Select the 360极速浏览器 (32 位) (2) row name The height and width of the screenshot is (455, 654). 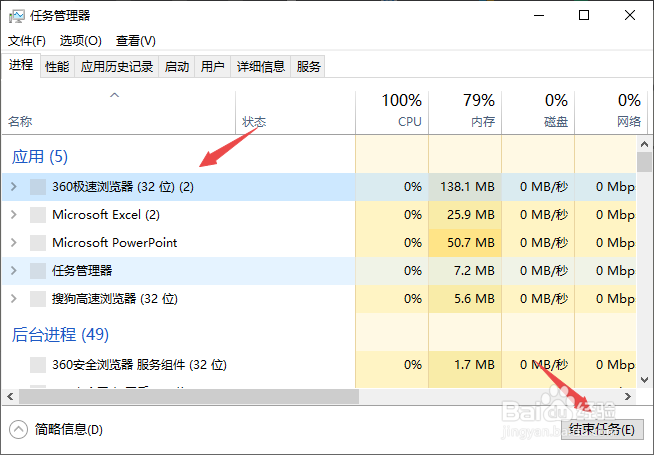(x=123, y=187)
